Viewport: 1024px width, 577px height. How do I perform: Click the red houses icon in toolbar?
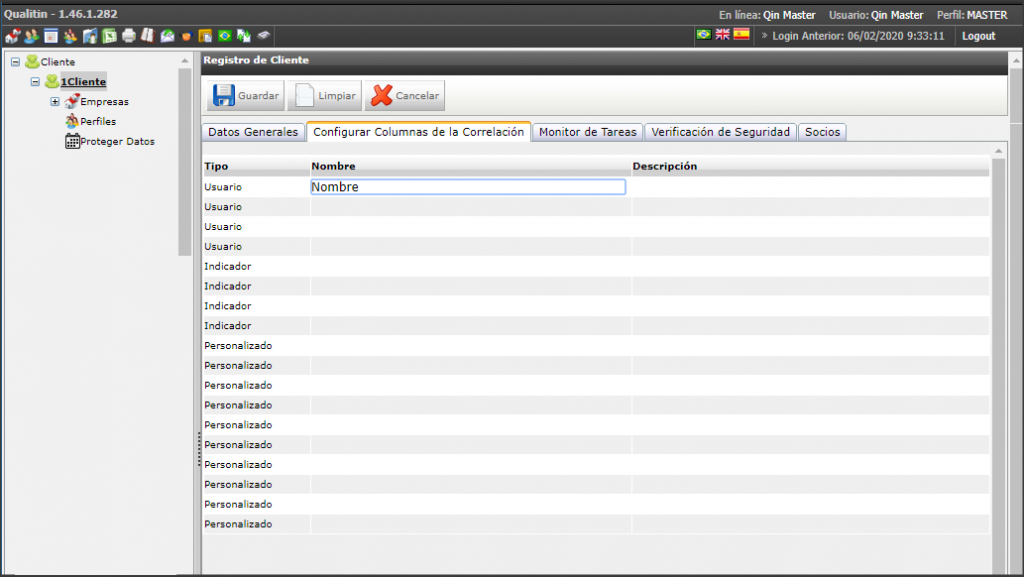point(12,36)
